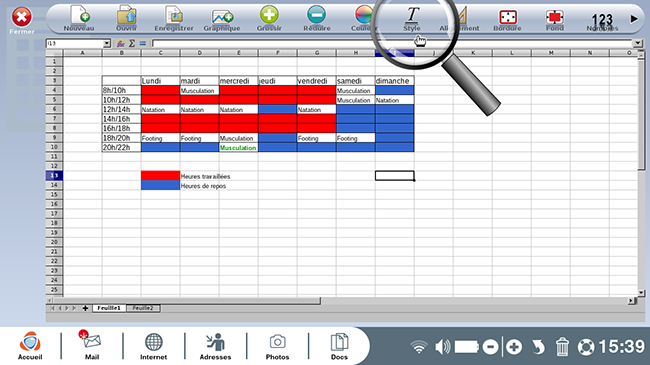Add a new sheet with plus button

click(x=85, y=308)
